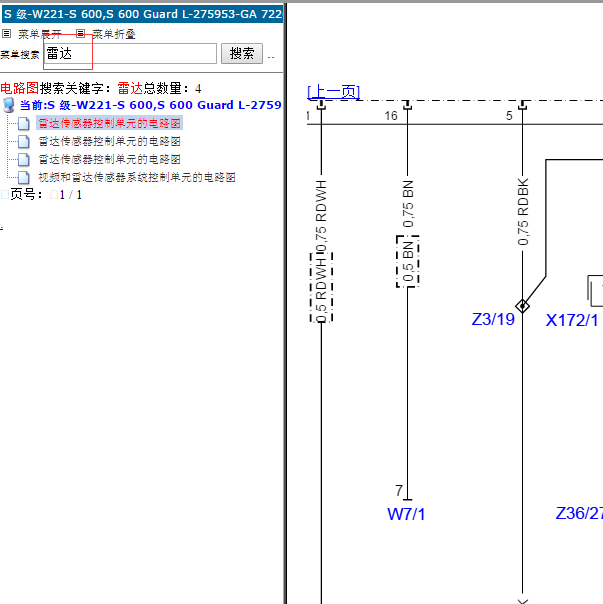This screenshot has height=604, width=603.
Task: Focus the 菜单搜索 input containing 雷达
Action: tap(130, 54)
